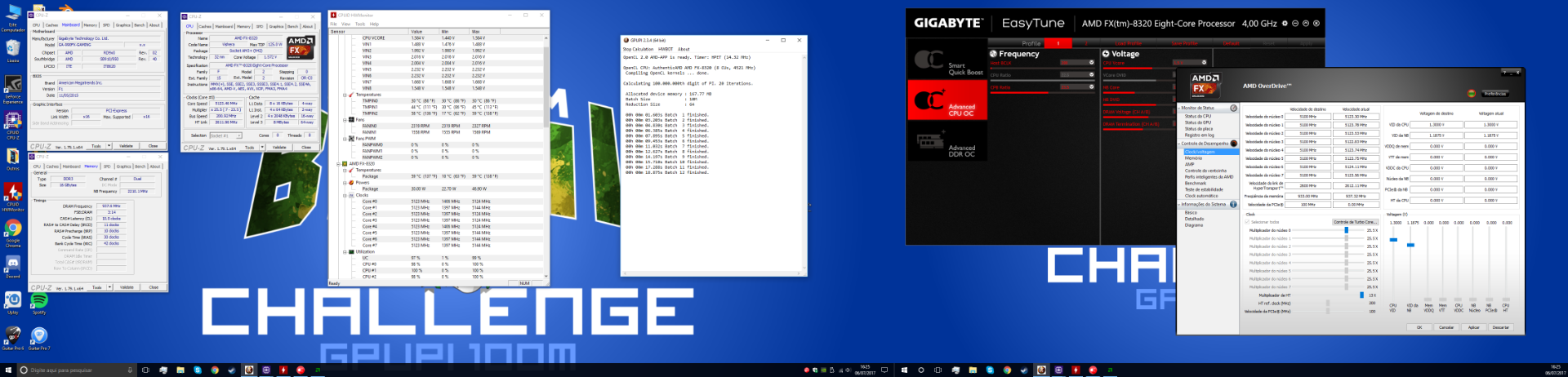Select the Advanced CPU OC mode in EasyTune

pos(947,101)
